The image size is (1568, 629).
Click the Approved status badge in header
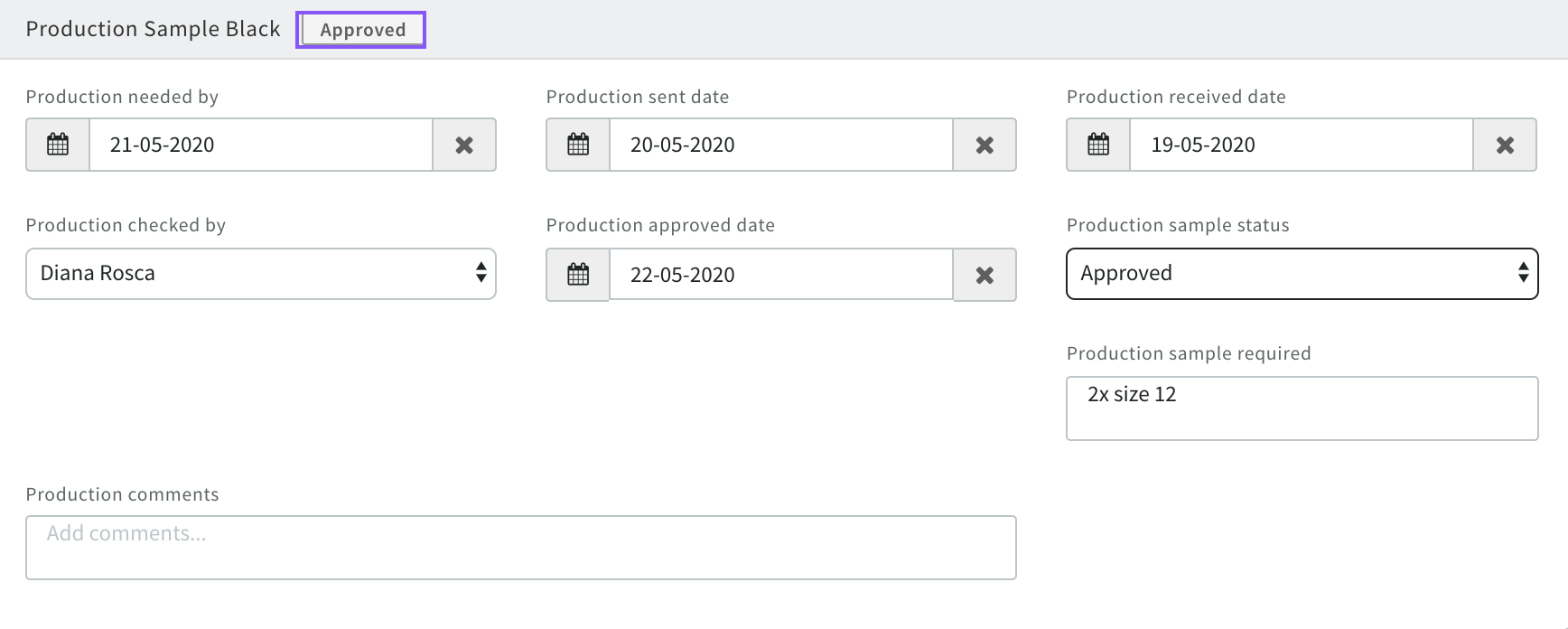coord(362,30)
